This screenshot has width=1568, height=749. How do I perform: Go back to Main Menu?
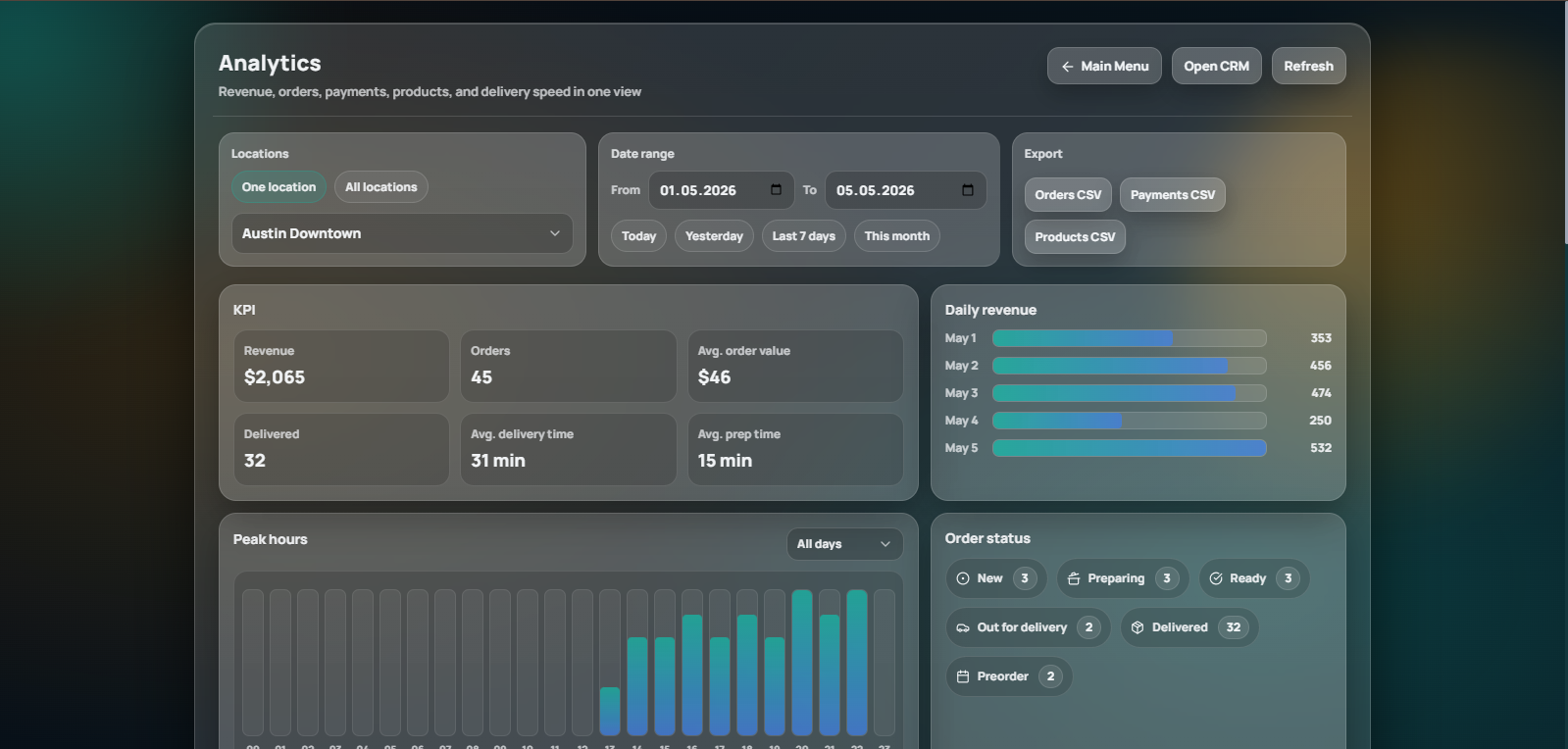tap(1104, 67)
